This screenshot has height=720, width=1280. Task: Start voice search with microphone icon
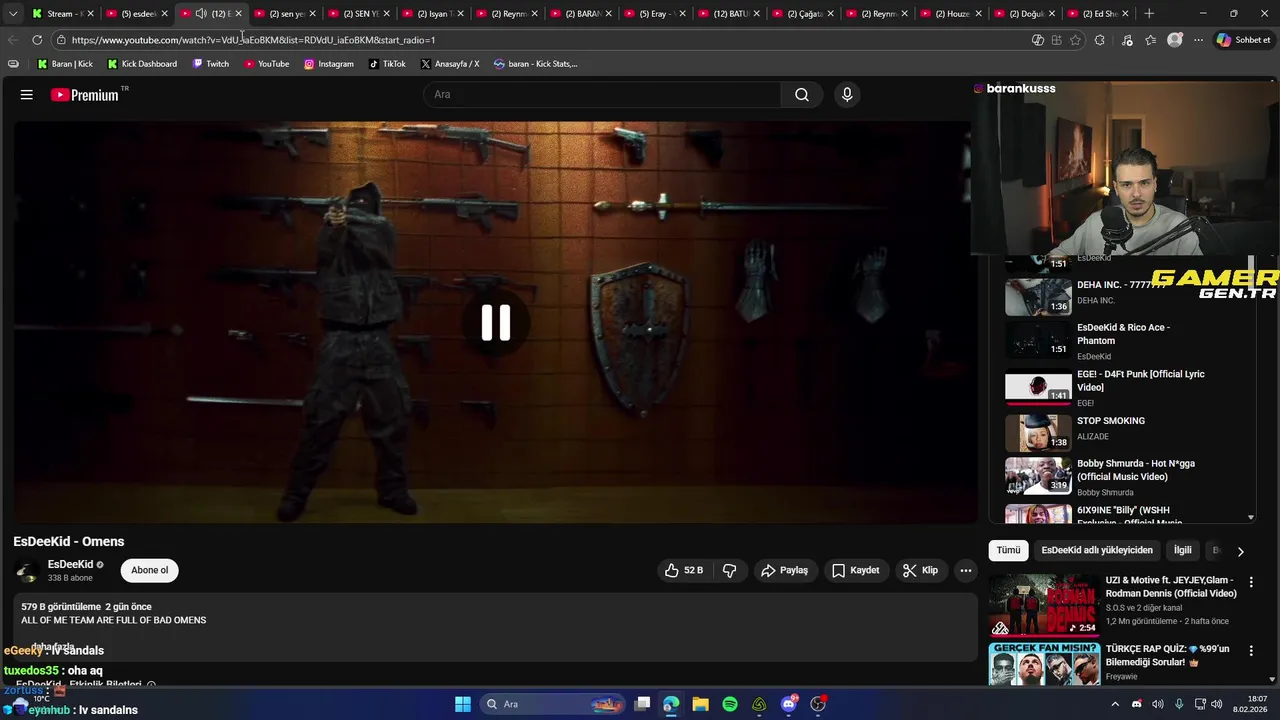point(847,95)
